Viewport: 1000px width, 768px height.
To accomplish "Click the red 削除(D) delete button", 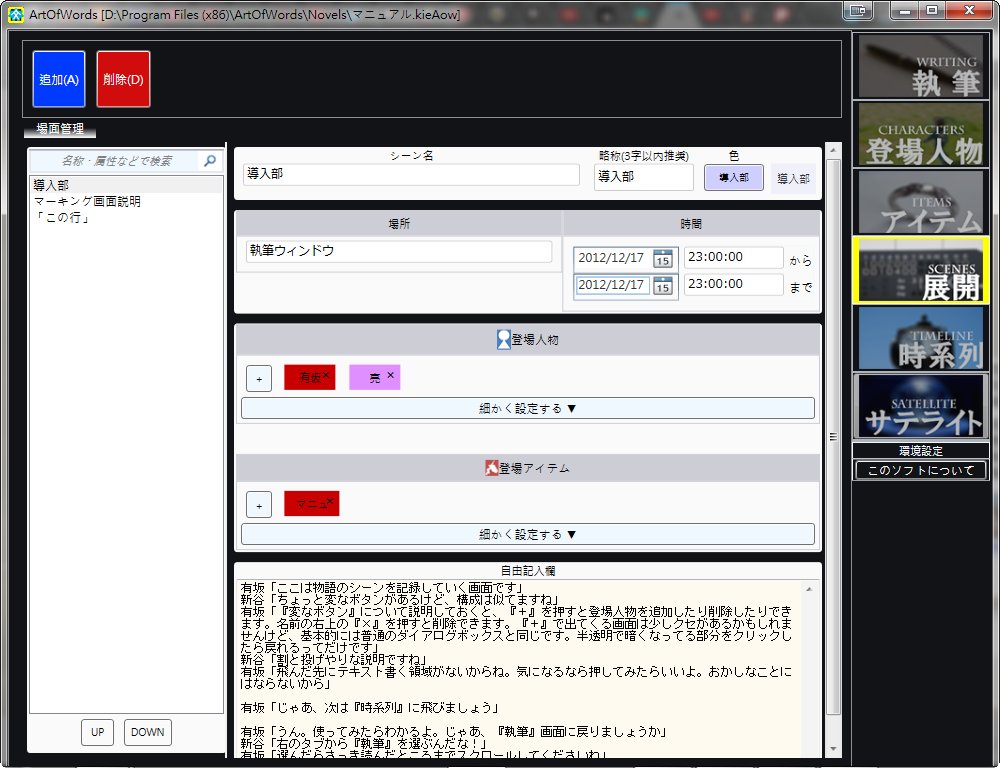I will 123,79.
